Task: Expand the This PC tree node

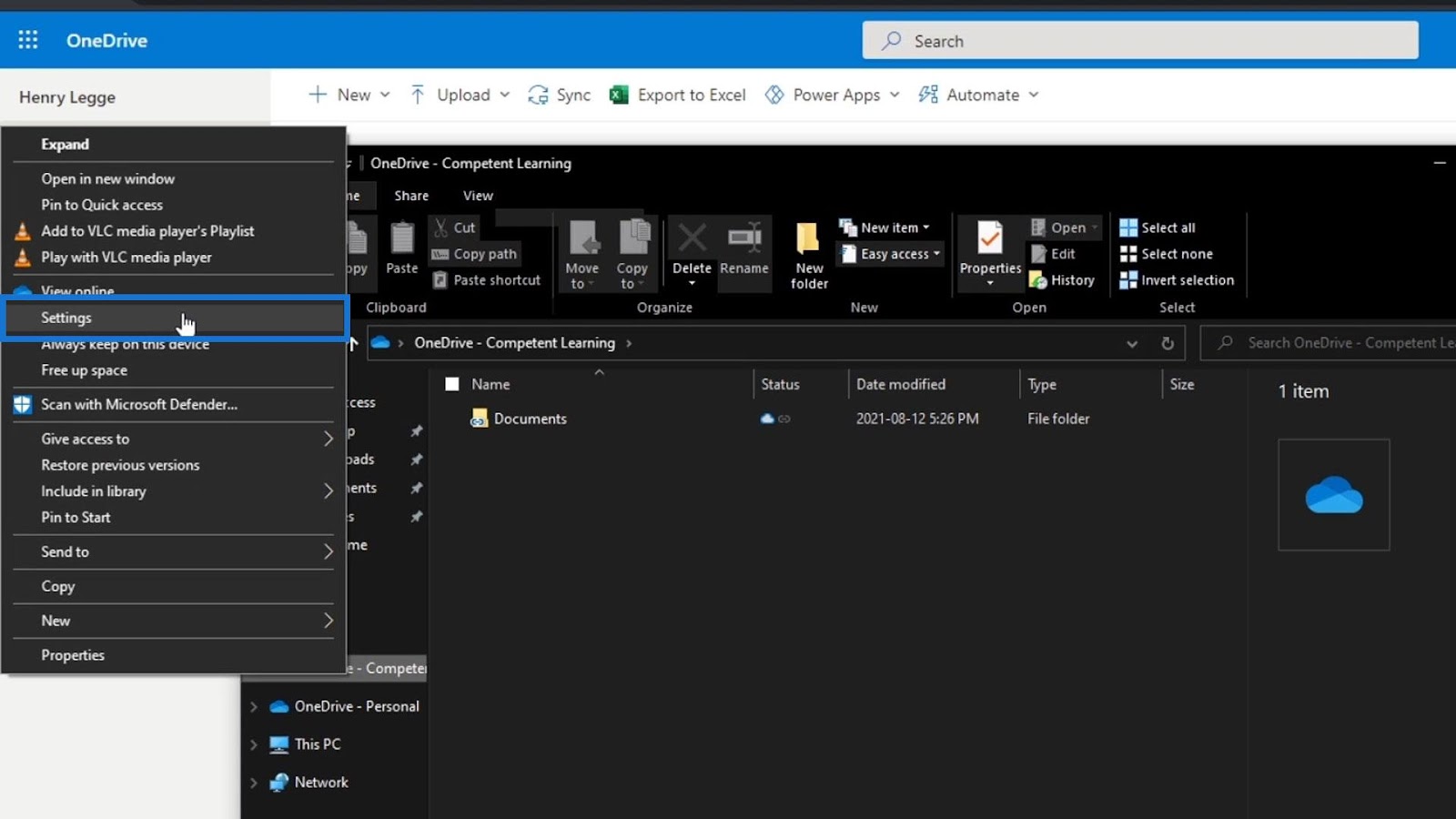Action: [254, 744]
